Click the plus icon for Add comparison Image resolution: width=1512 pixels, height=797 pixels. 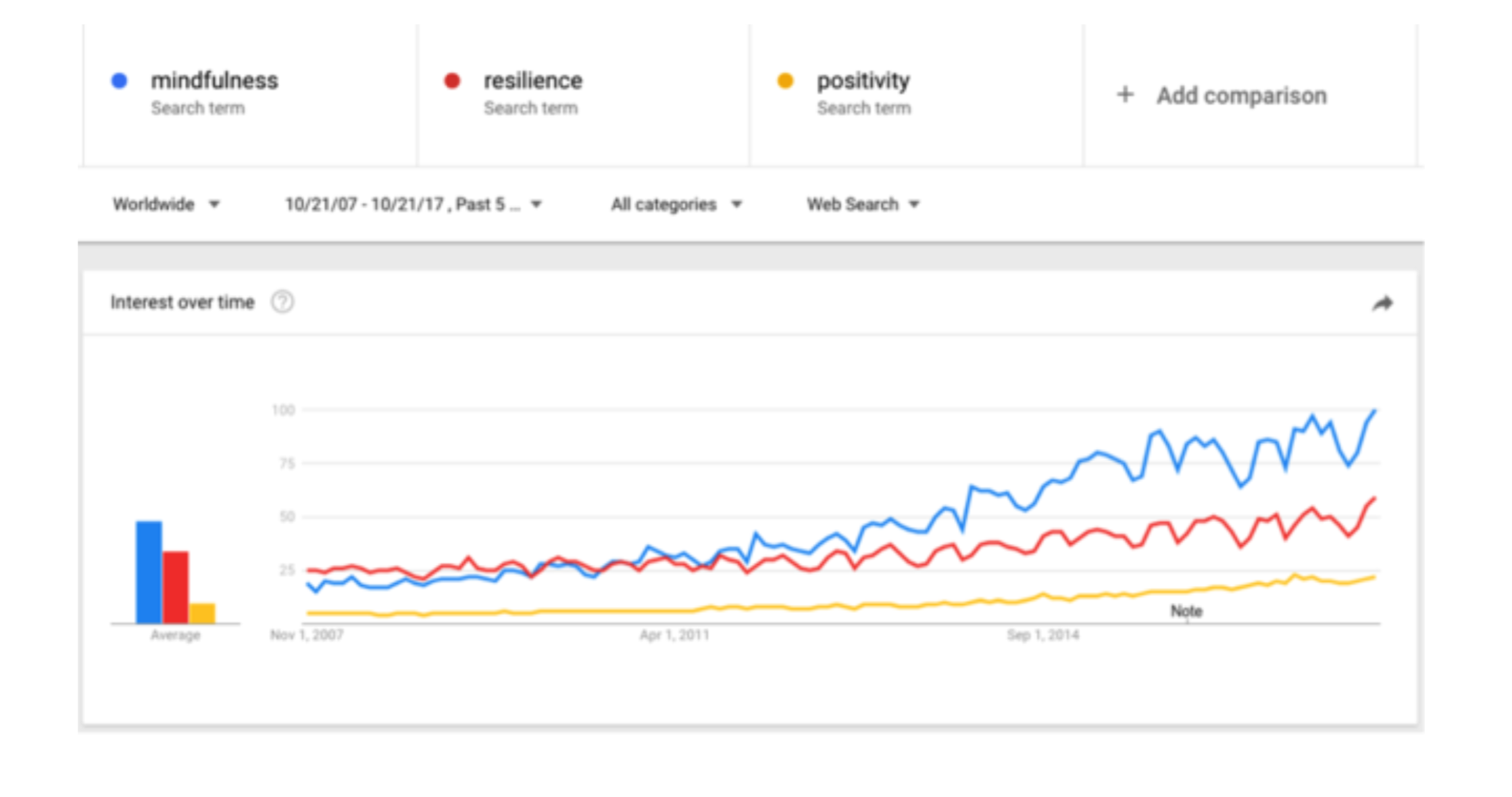click(1125, 95)
